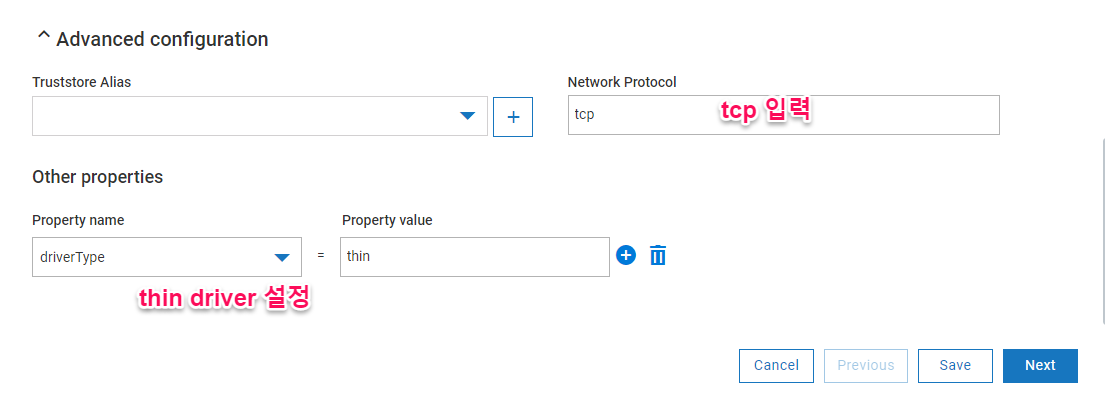The height and width of the screenshot is (412, 1105).
Task: Open the Truststore Alias dropdown
Action: coord(467,116)
